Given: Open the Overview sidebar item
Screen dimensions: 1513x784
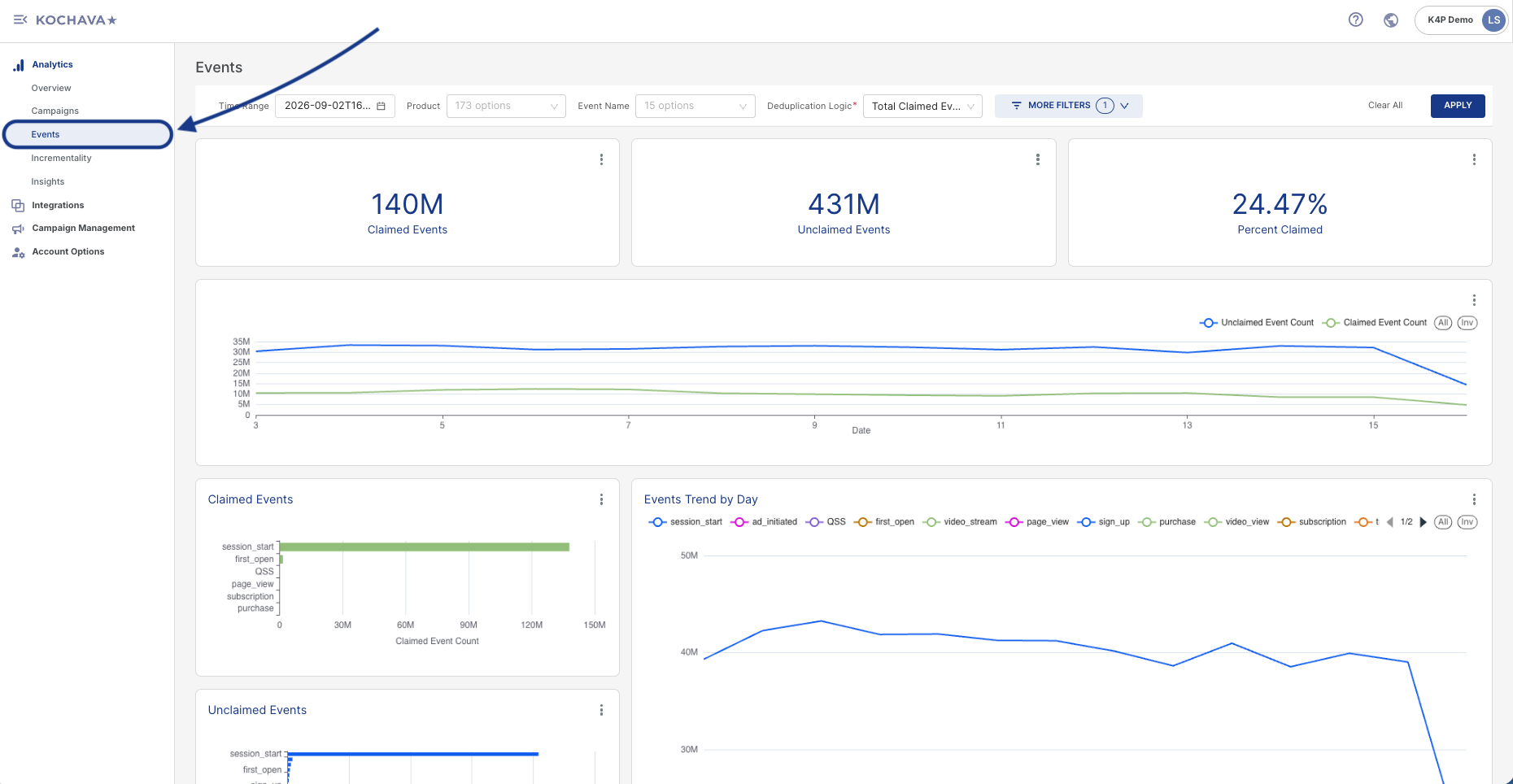Looking at the screenshot, I should 51,88.
